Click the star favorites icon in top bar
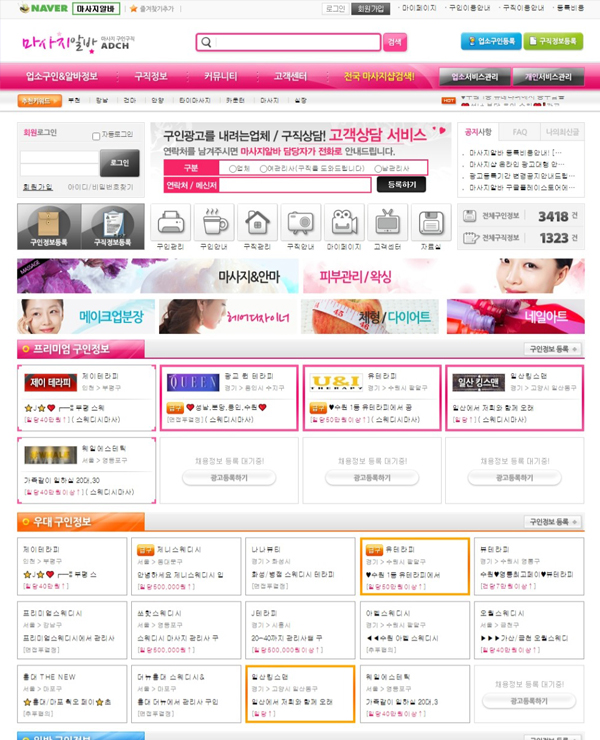600x740 pixels. [134, 8]
